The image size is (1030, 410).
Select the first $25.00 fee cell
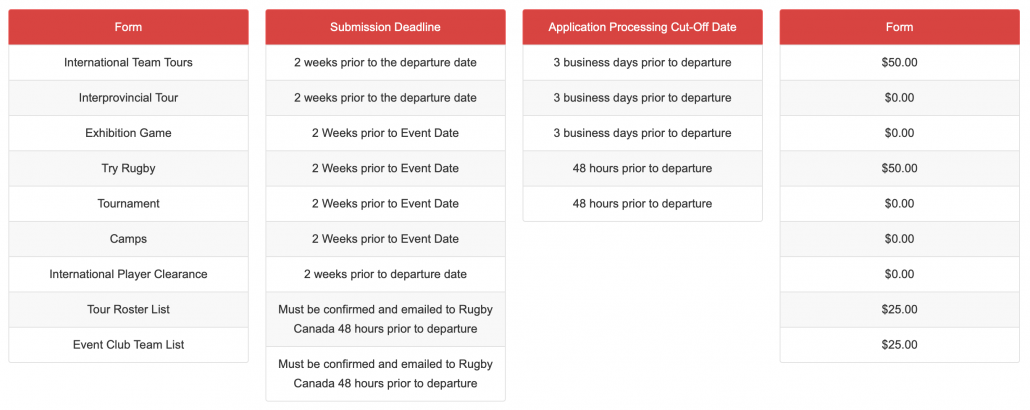(x=899, y=309)
